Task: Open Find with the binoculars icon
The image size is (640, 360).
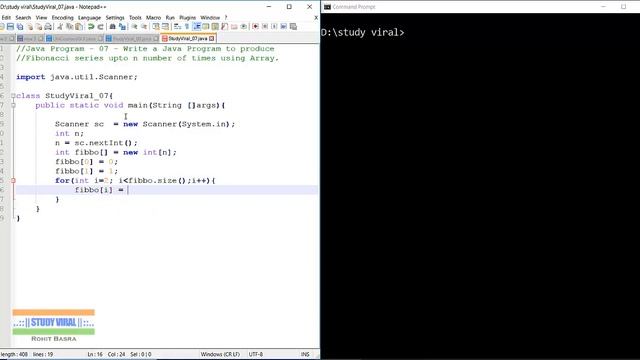Action: click(112, 27)
